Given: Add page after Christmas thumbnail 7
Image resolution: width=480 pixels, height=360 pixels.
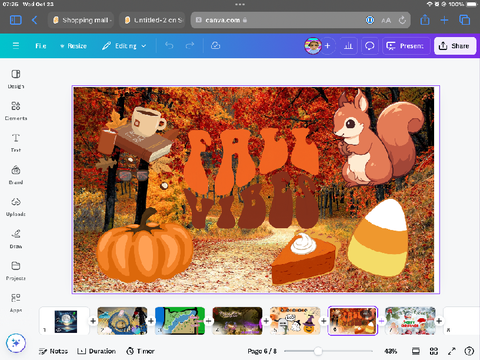Looking at the screenshot, I should 439,321.
